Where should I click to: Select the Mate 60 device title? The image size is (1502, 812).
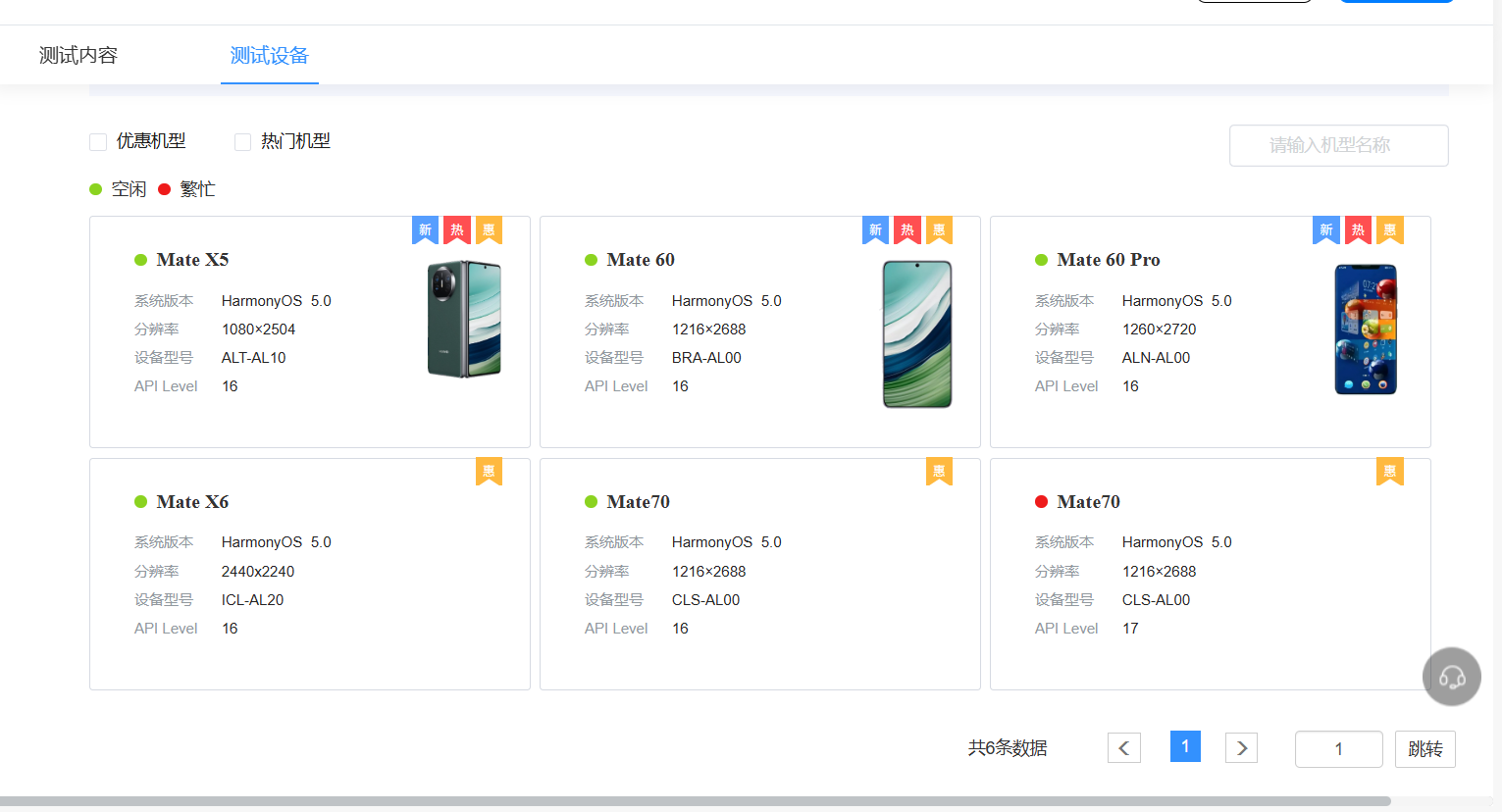(x=641, y=260)
